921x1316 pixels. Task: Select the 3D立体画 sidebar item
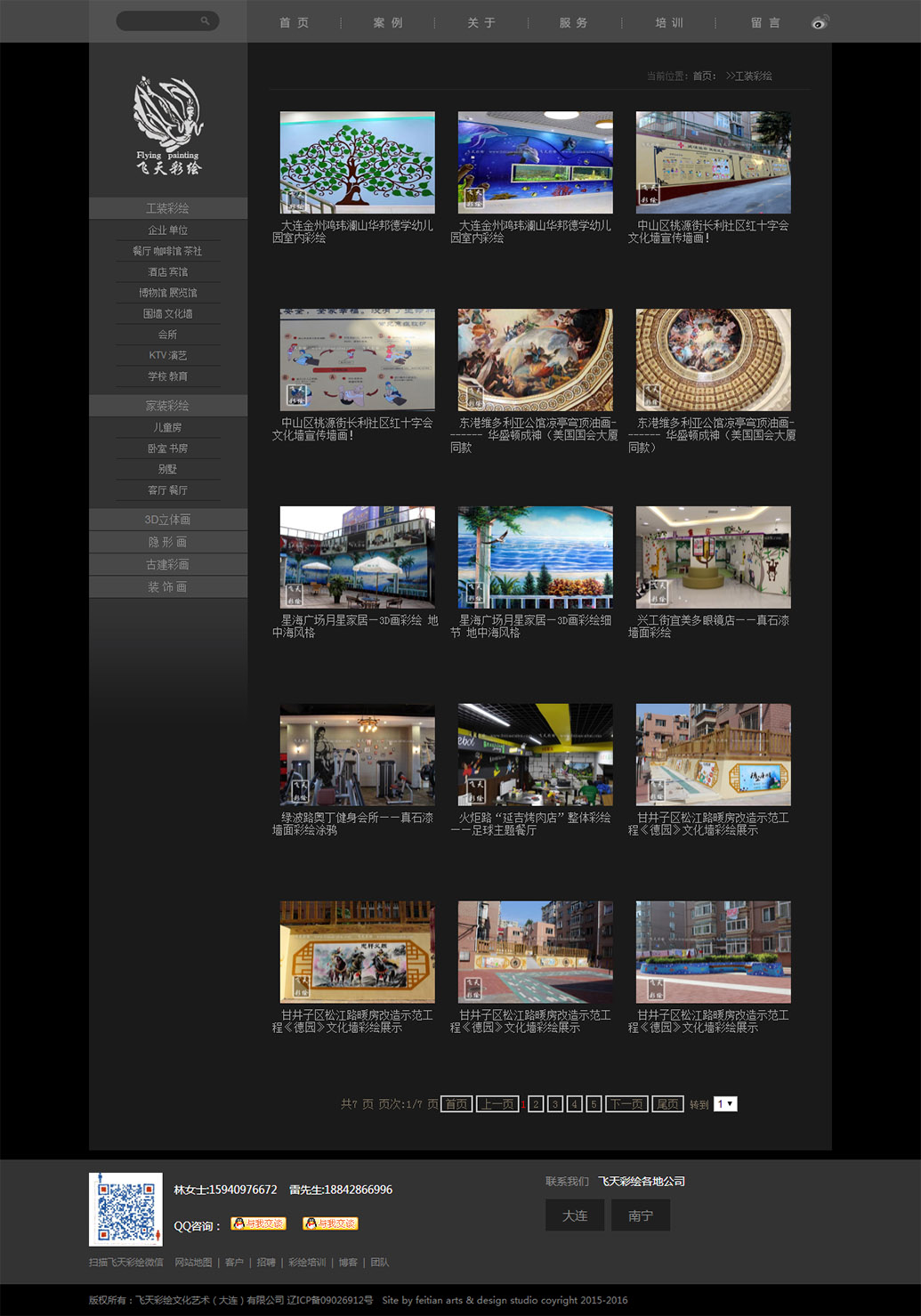pyautogui.click(x=167, y=520)
